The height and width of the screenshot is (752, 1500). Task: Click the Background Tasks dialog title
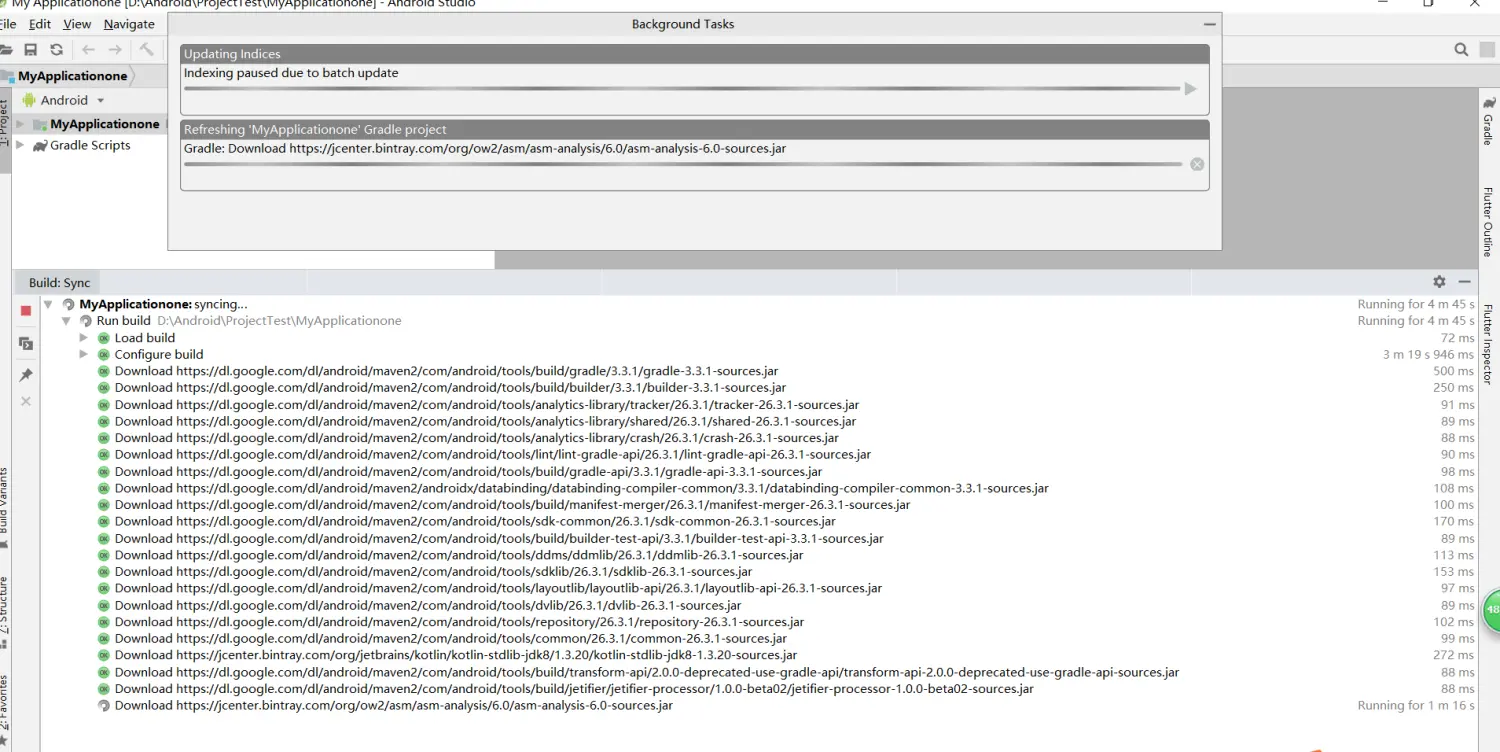tap(683, 24)
